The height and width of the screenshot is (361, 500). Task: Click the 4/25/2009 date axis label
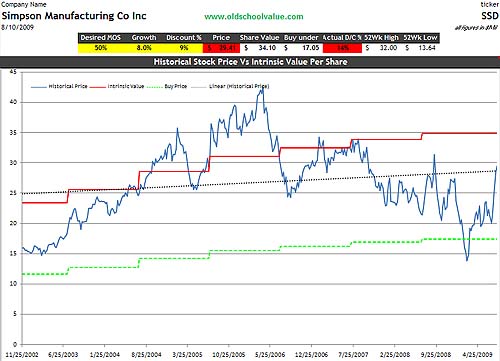477,354
